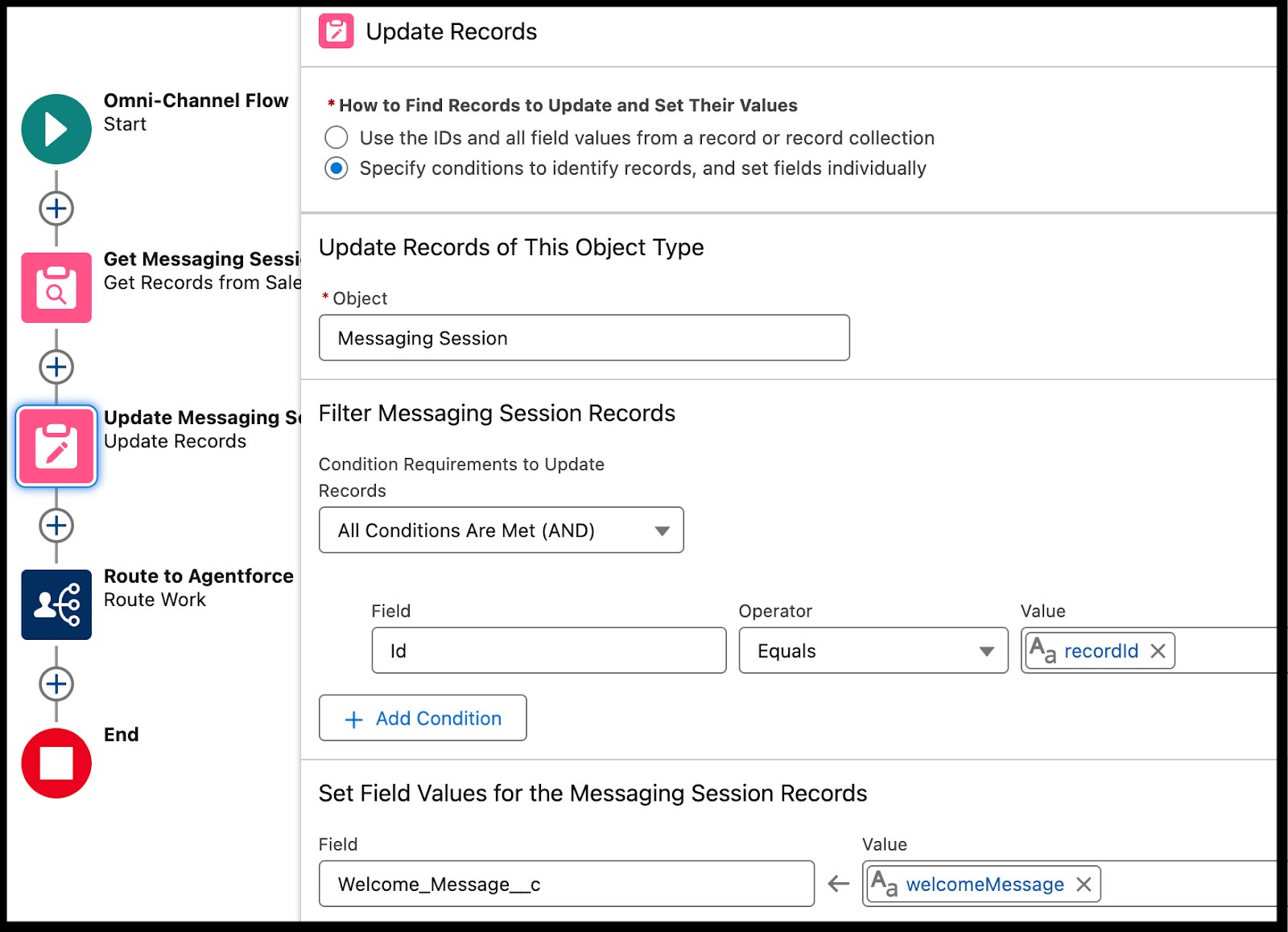
Task: Add element before the End node
Action: pos(56,684)
